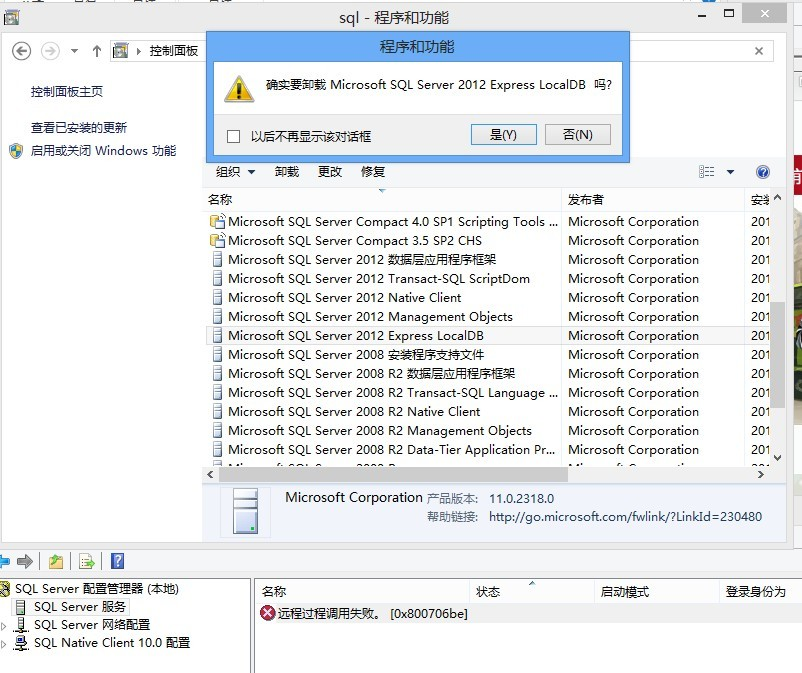This screenshot has width=802, height=673.
Task: Click the blue Help icon in Programs and Features
Action: click(x=762, y=171)
